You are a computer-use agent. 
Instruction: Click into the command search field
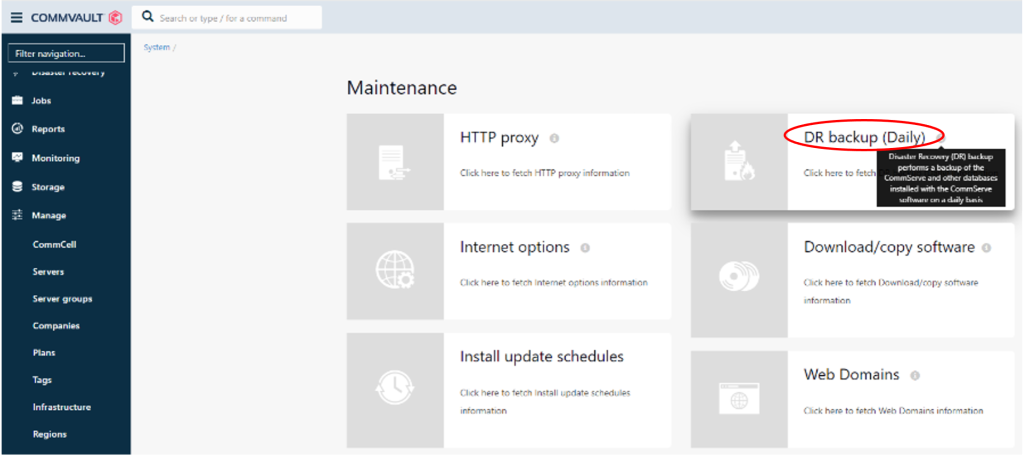tap(227, 18)
